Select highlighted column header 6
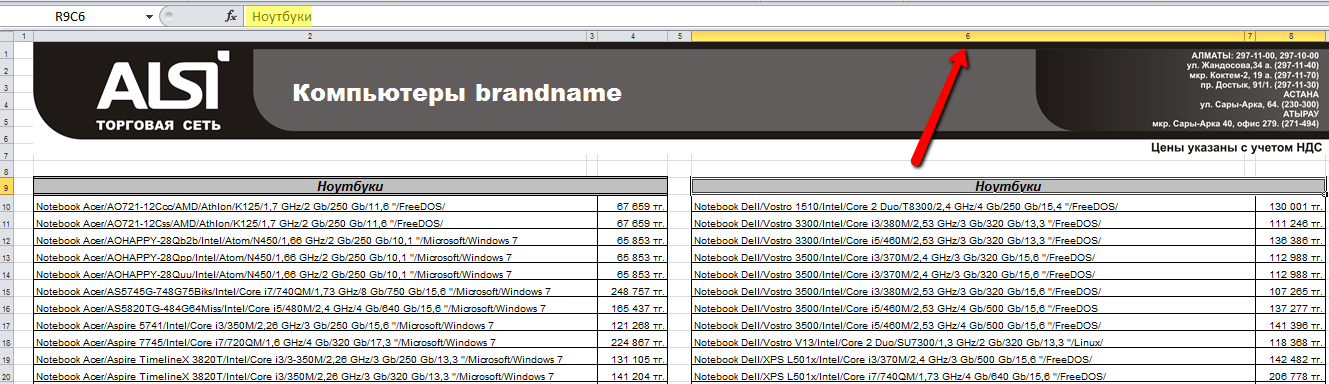Screen dimensions: 1329x384 pos(967,36)
